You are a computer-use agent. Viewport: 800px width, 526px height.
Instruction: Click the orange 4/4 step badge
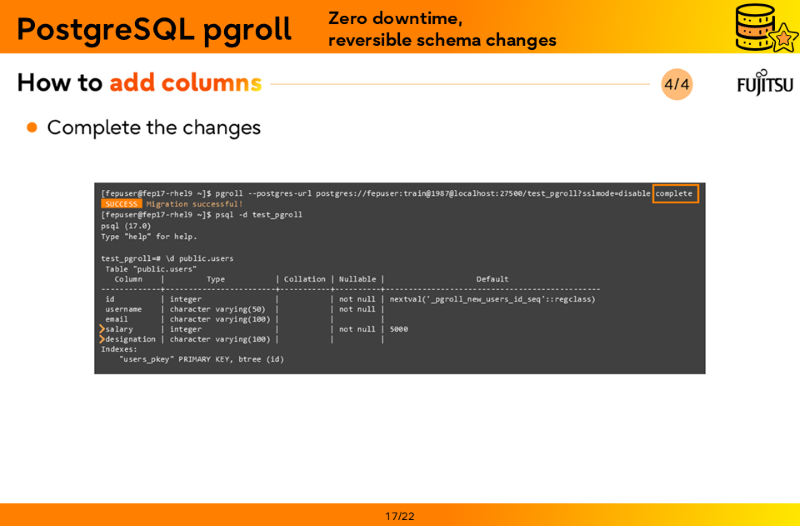pyautogui.click(x=677, y=84)
